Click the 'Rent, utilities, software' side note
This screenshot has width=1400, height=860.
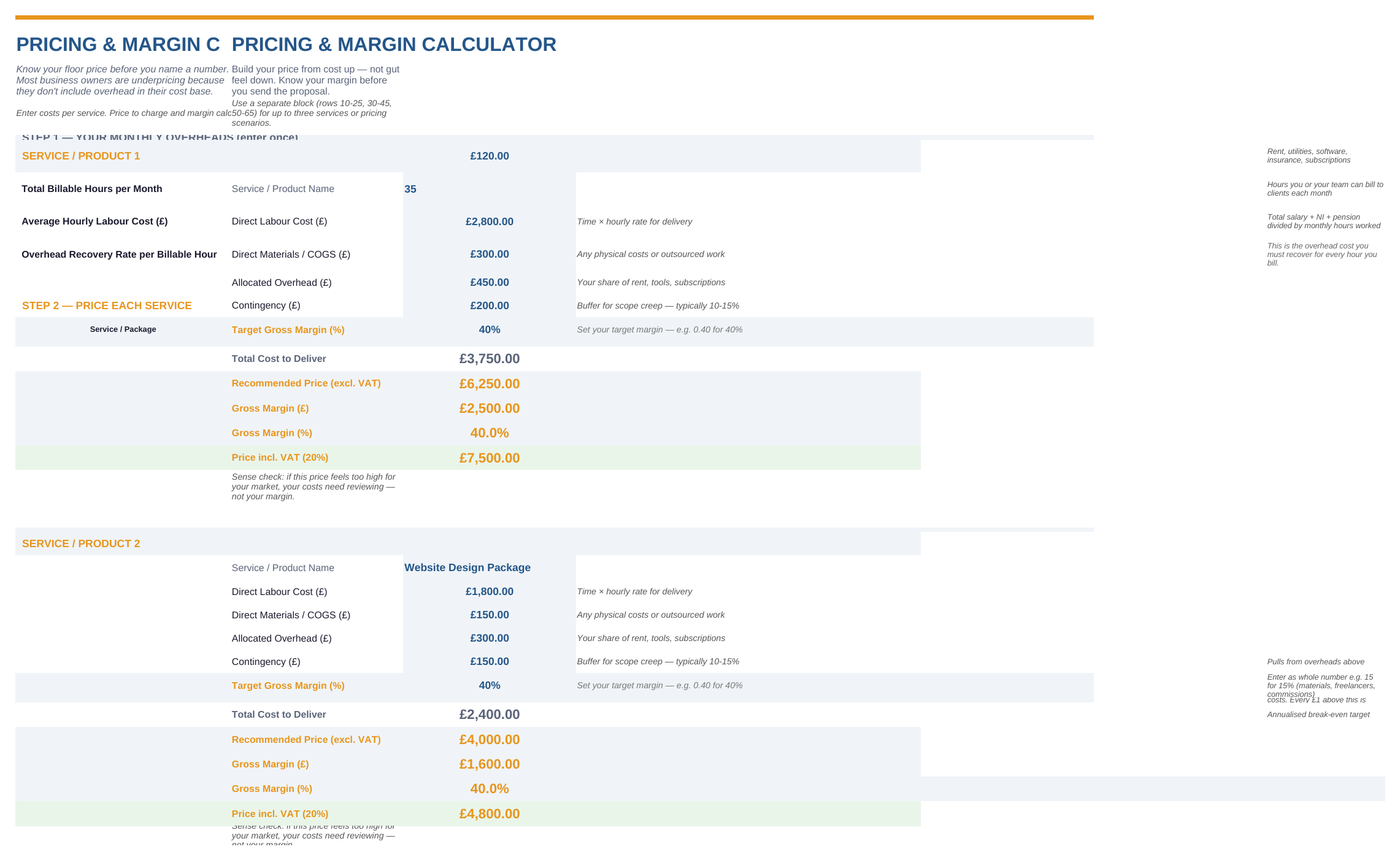[x=1309, y=156]
